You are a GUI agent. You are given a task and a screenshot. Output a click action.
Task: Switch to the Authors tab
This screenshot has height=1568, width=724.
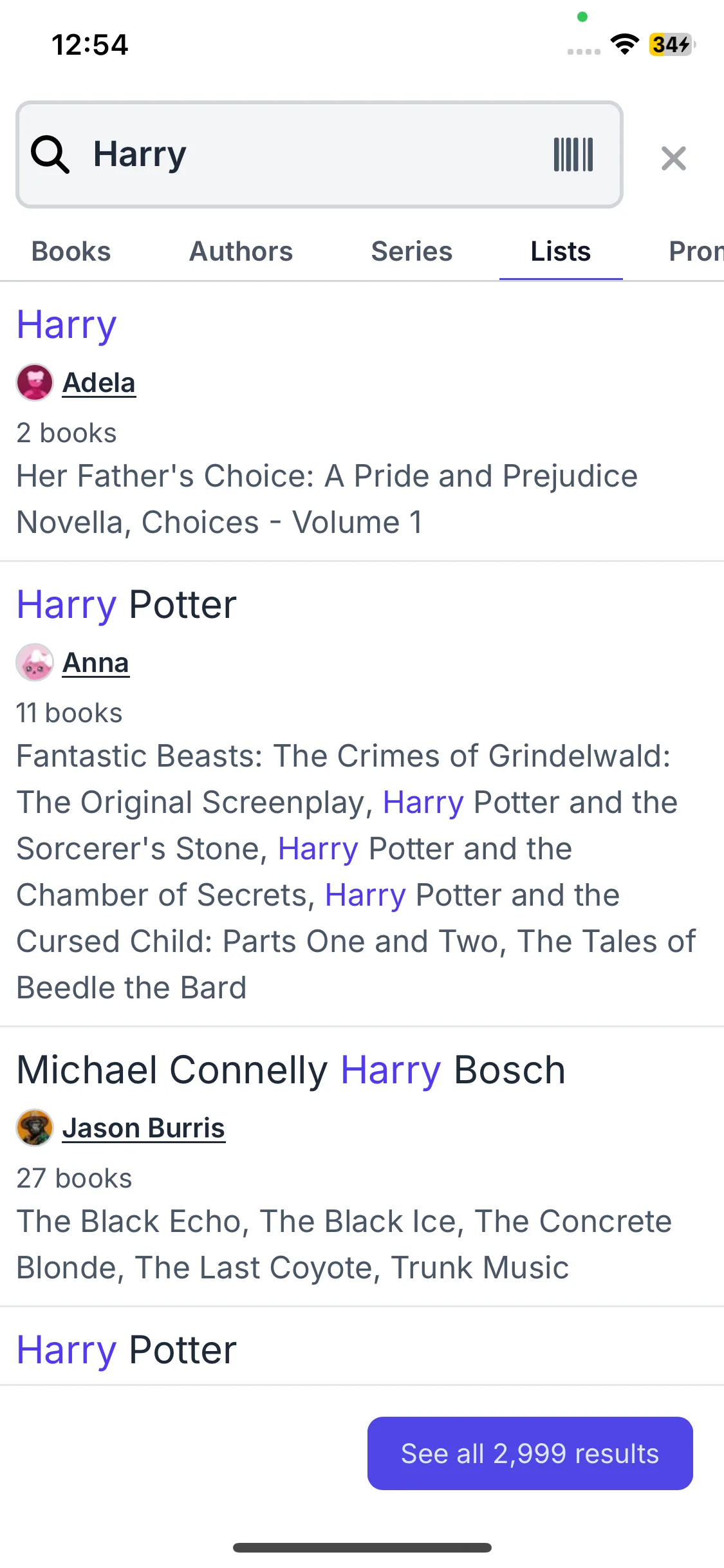coord(241,252)
